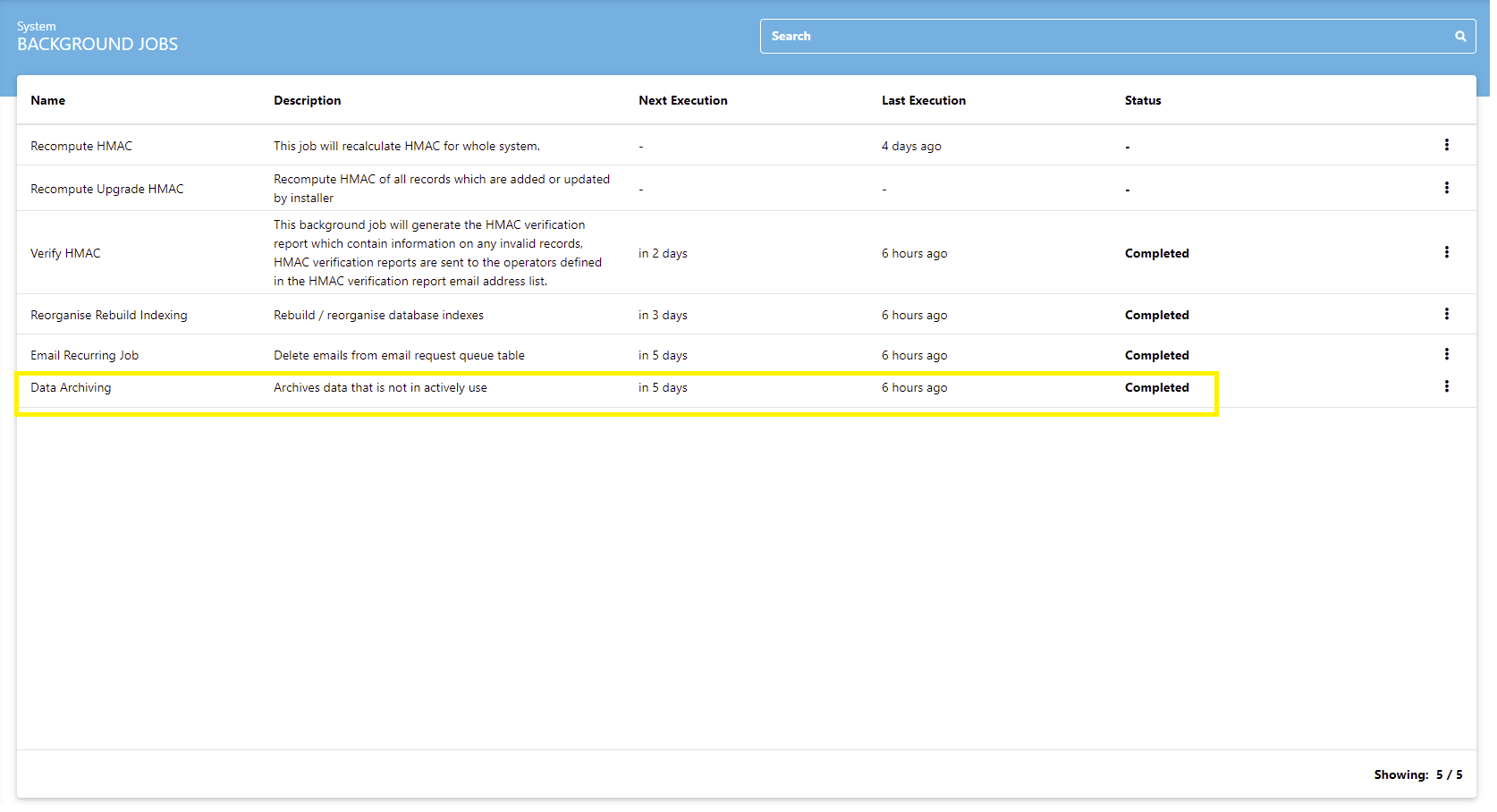Open three-dot menu for Data Archiving

point(1446,386)
